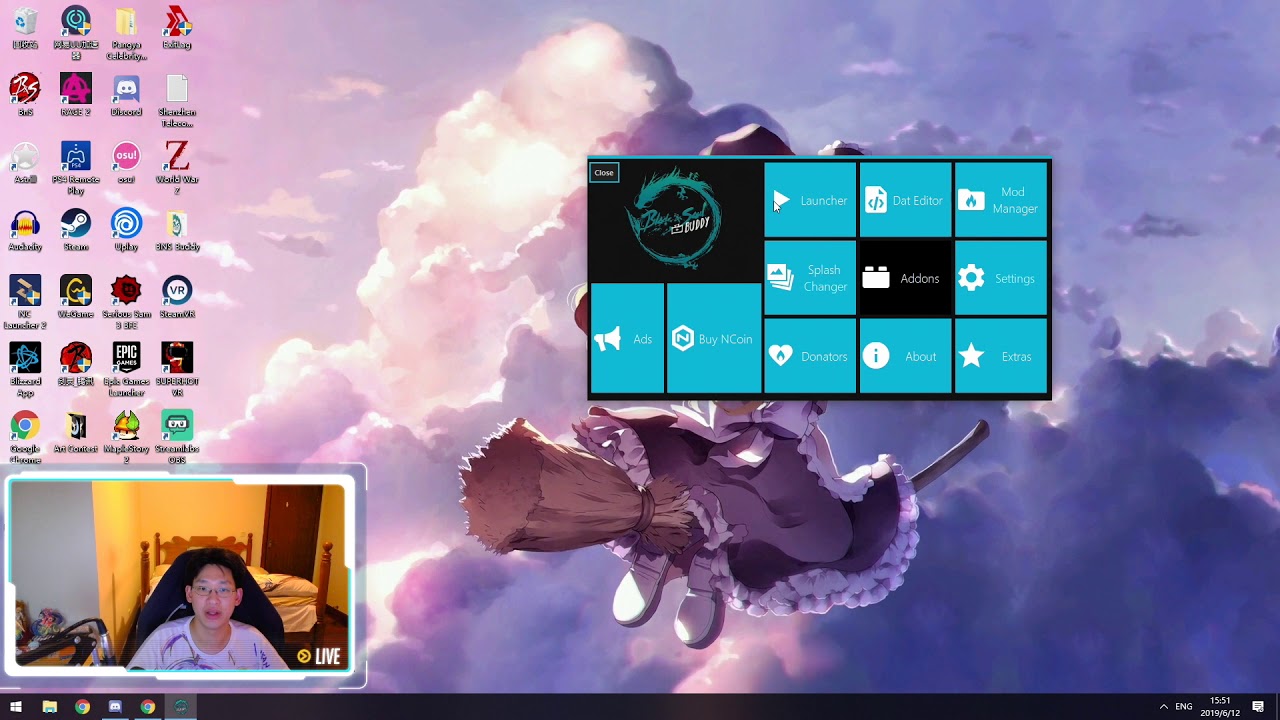Image resolution: width=1280 pixels, height=720 pixels.
Task: Select the Astrill desktop shortcut
Action: pos(25,163)
